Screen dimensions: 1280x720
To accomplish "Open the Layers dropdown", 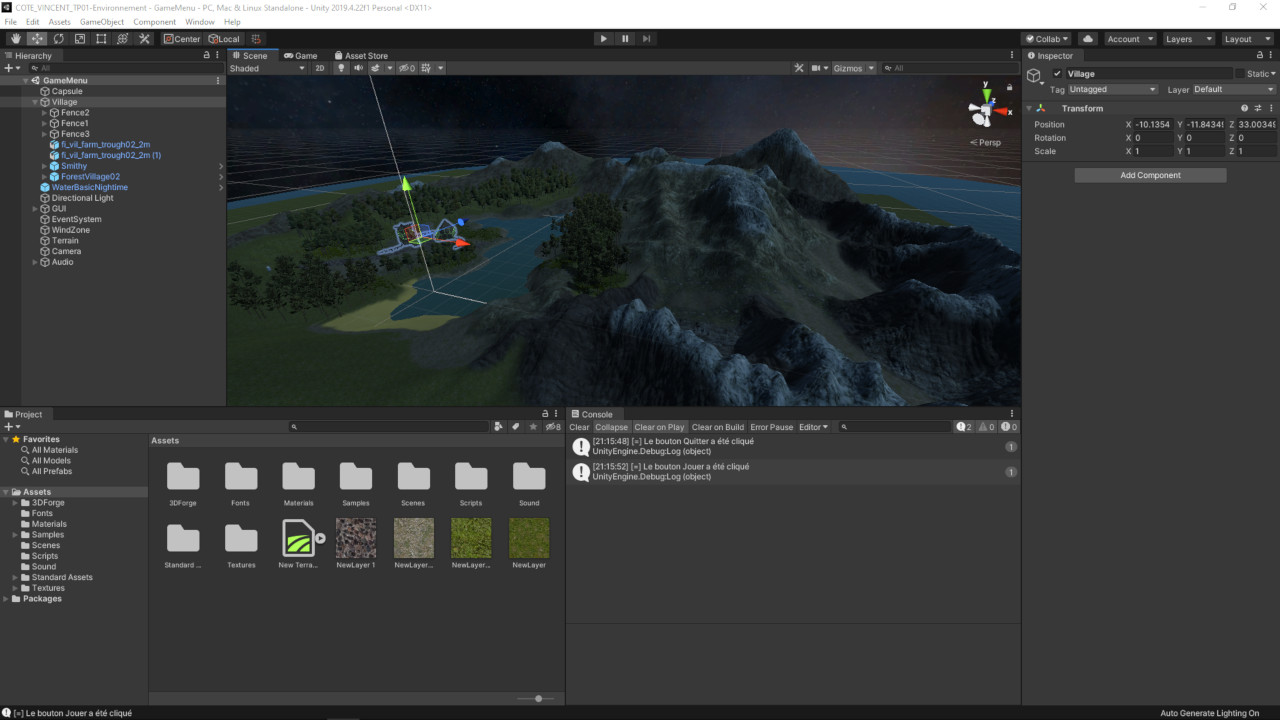I will click(1188, 39).
